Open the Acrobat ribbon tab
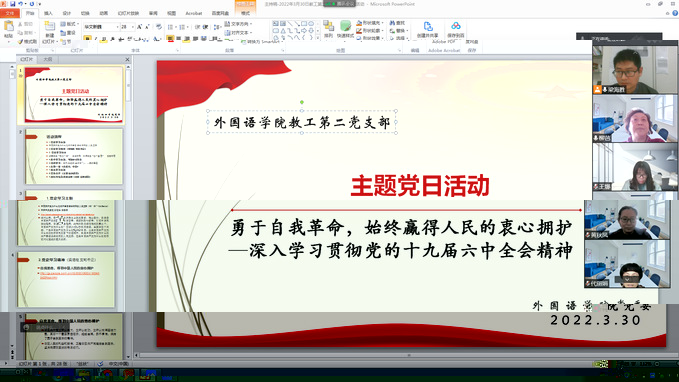The image size is (679, 382). click(x=194, y=13)
